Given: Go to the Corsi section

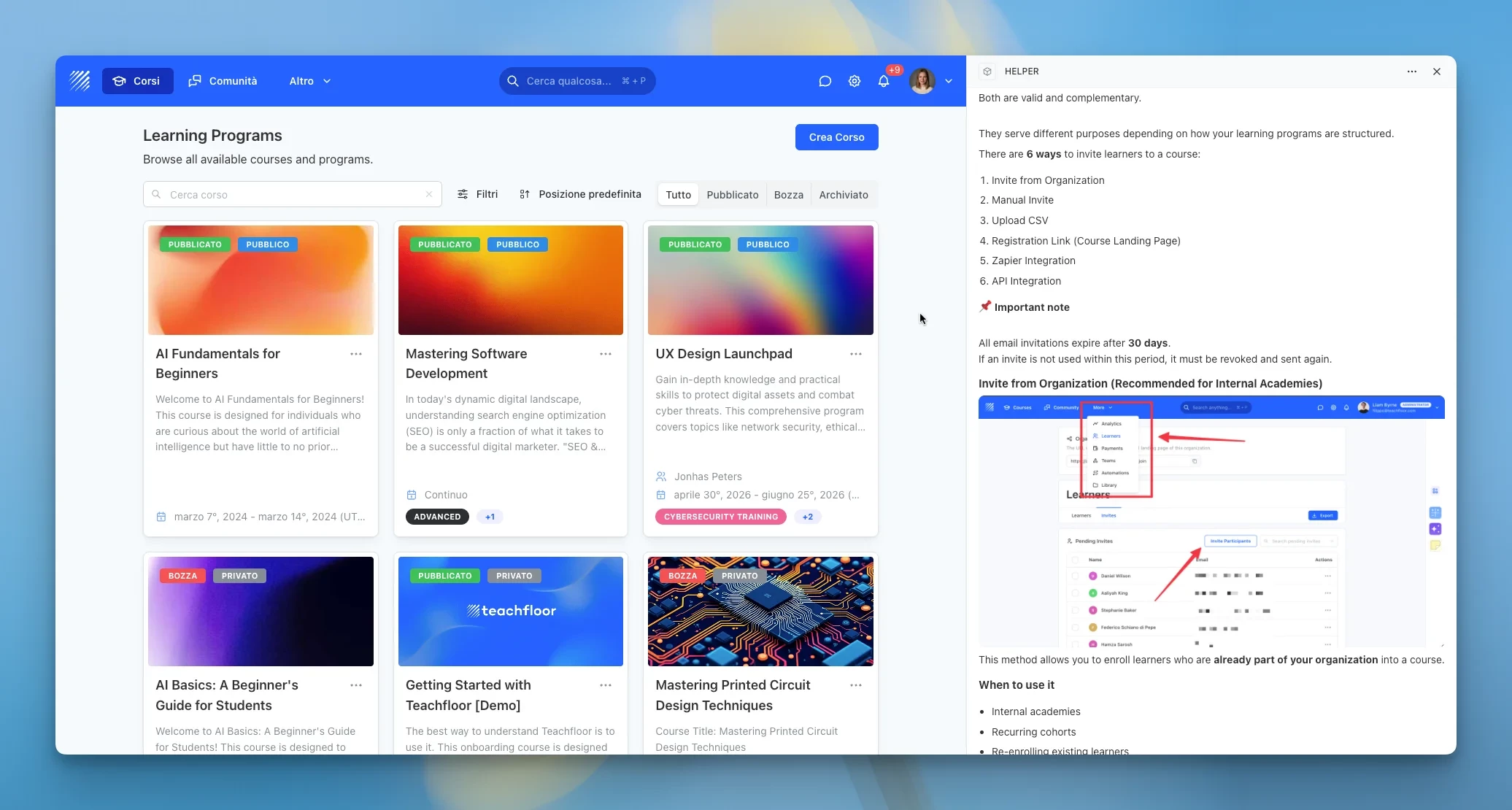Looking at the screenshot, I should tap(137, 81).
